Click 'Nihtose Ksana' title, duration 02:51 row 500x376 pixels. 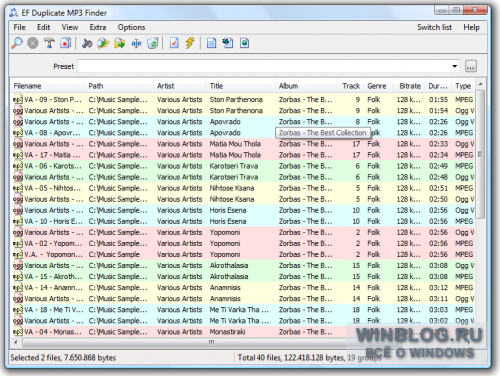(x=232, y=188)
